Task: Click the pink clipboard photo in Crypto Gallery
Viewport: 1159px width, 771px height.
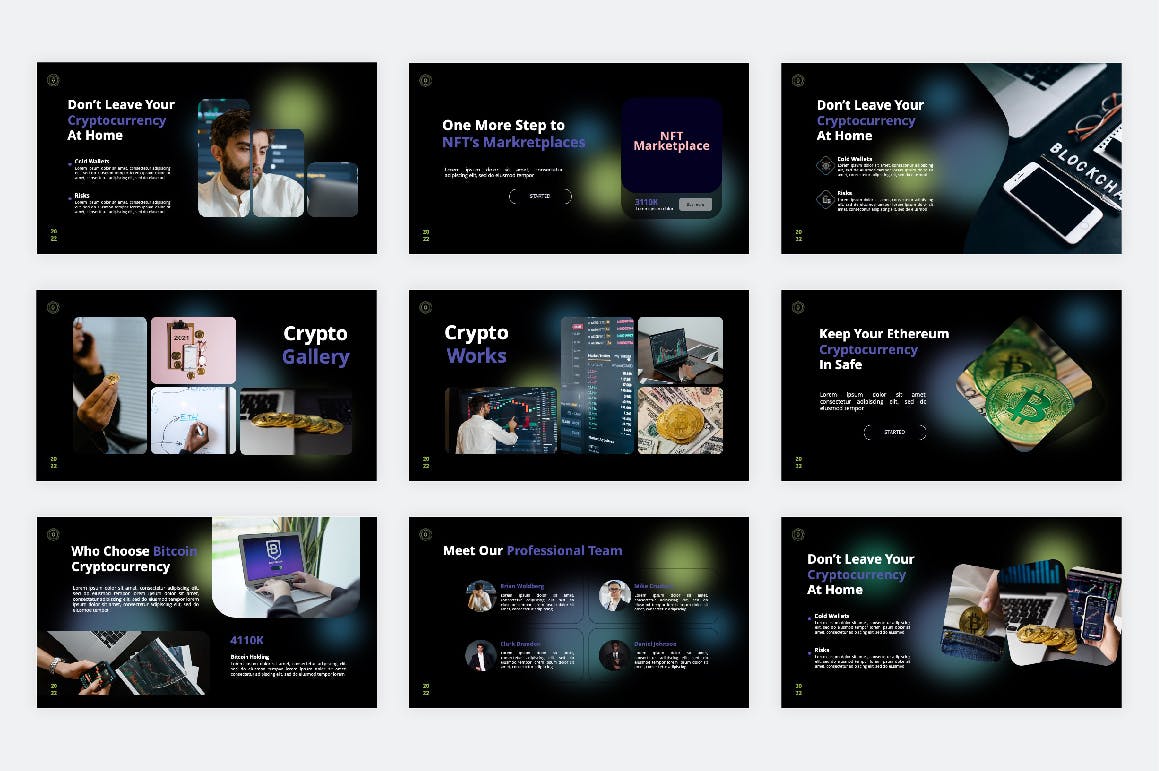Action: [x=193, y=350]
